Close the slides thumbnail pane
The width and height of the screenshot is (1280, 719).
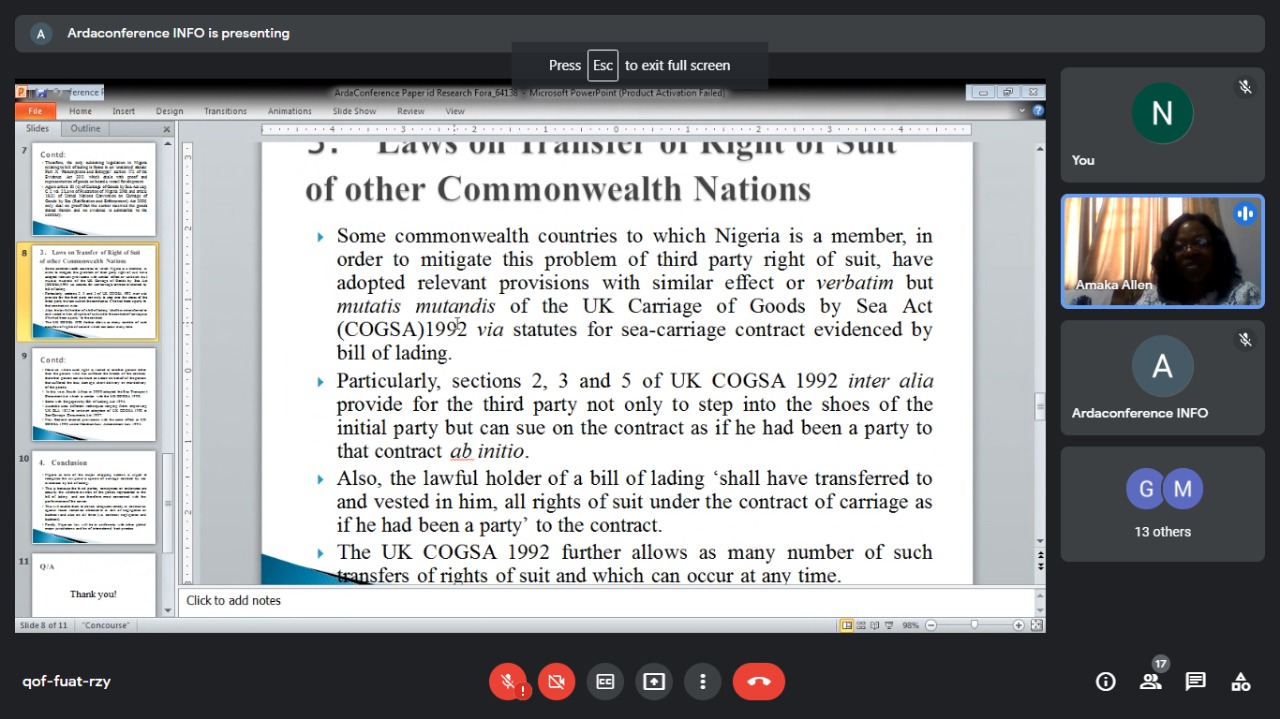(x=167, y=129)
